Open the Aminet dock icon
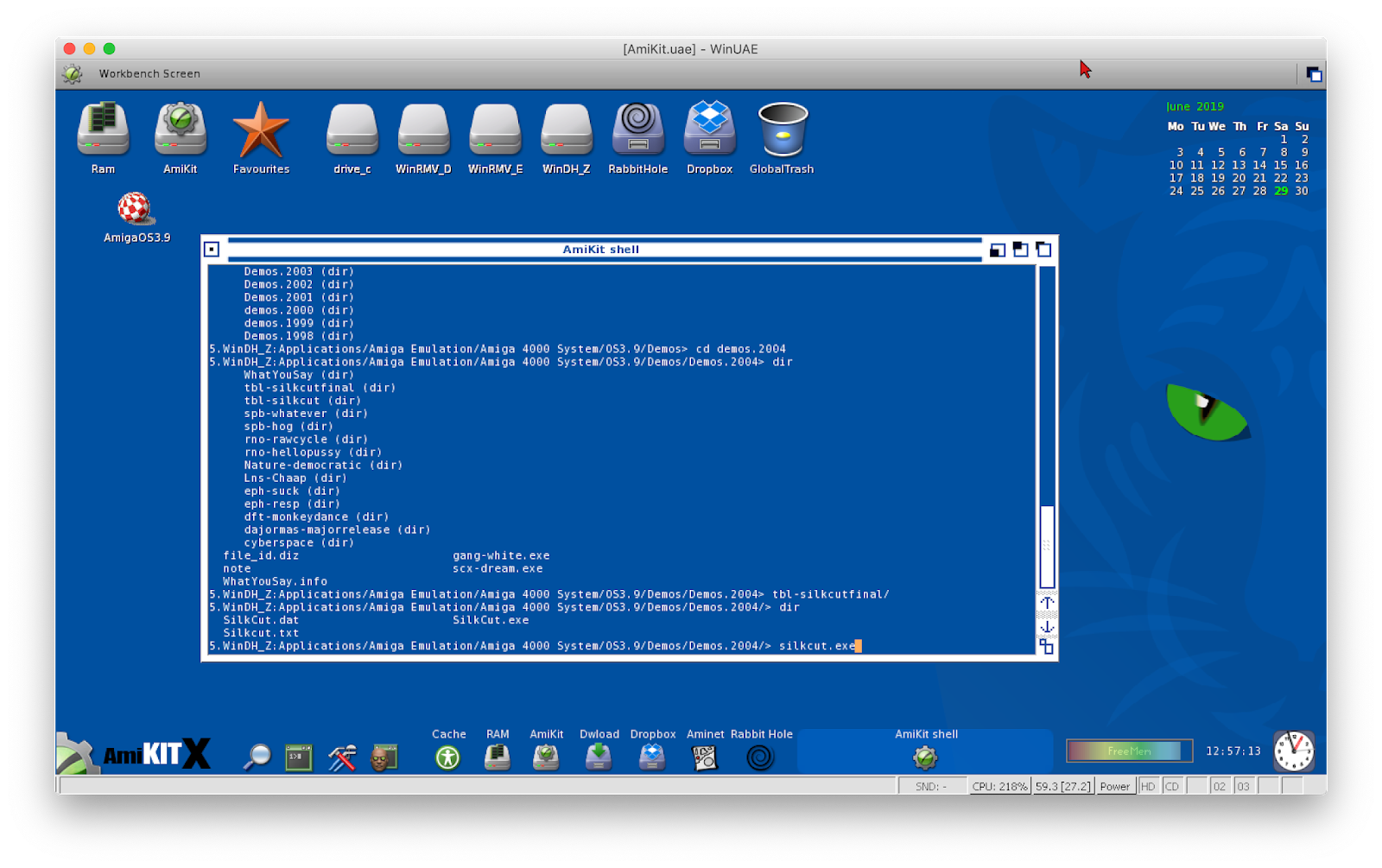 coord(705,757)
